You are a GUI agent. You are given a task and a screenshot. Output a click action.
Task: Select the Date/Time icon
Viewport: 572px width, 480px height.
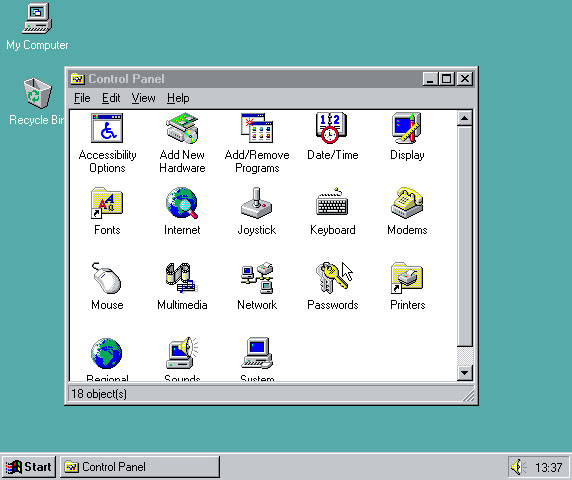pyautogui.click(x=332, y=128)
